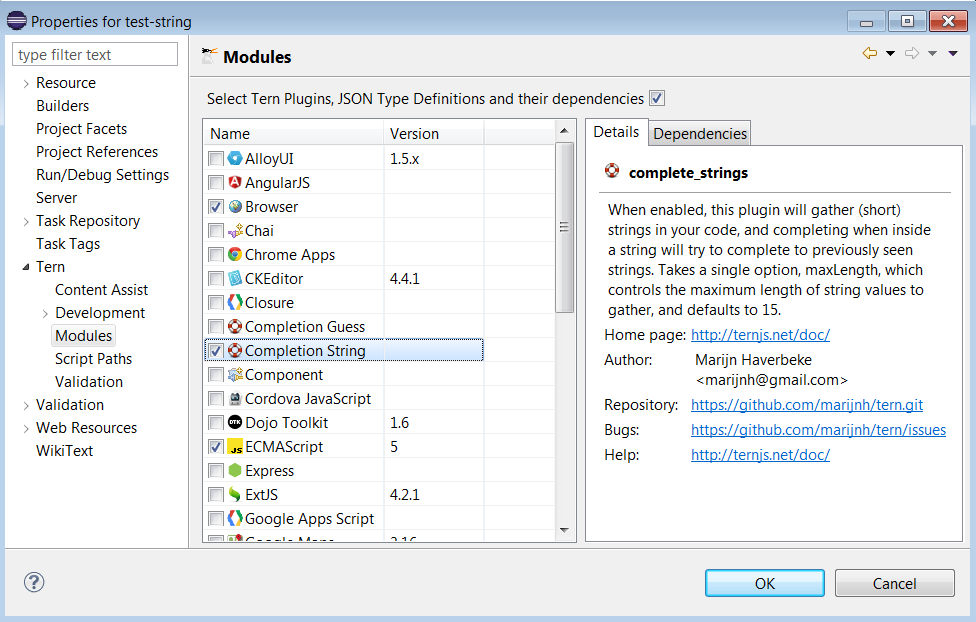Click the back navigation arrow icon
Image resolution: width=976 pixels, height=622 pixels.
click(870, 54)
